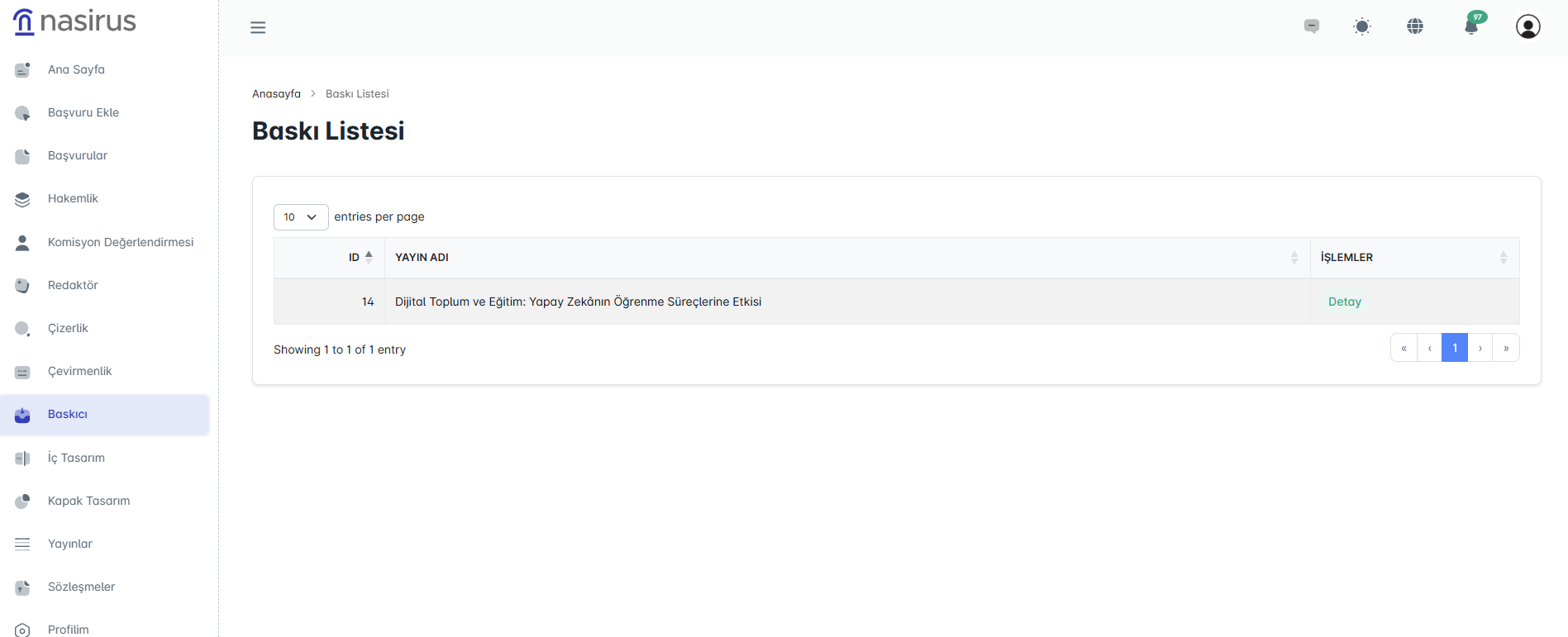Open notifications bell icon
The height and width of the screenshot is (637, 1568).
(x=1471, y=26)
